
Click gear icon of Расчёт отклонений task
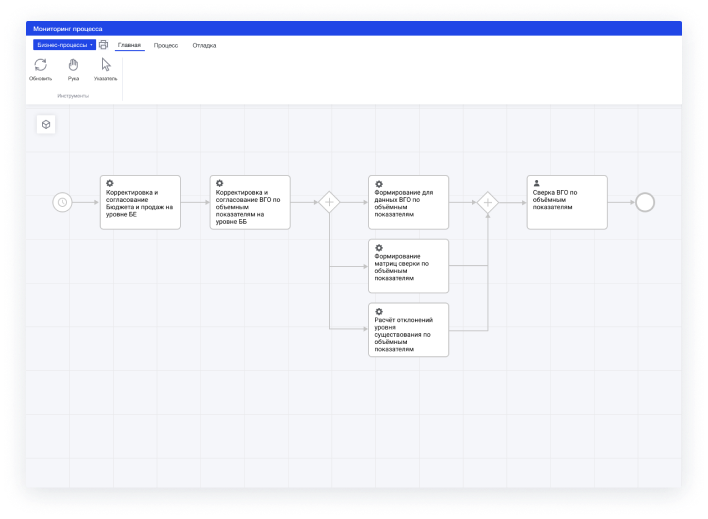pyautogui.click(x=379, y=311)
